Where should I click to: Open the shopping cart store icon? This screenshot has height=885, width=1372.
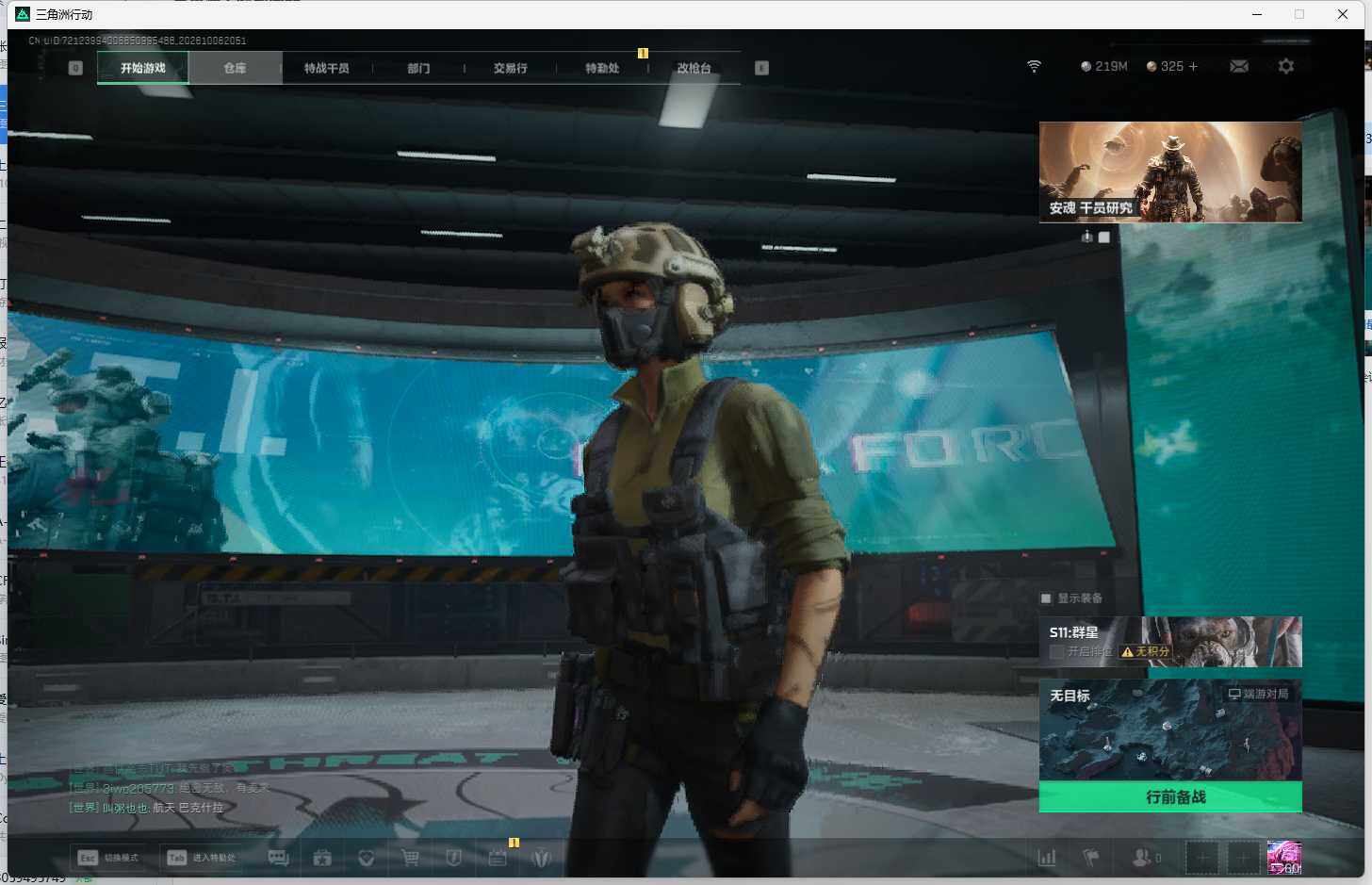pyautogui.click(x=410, y=858)
